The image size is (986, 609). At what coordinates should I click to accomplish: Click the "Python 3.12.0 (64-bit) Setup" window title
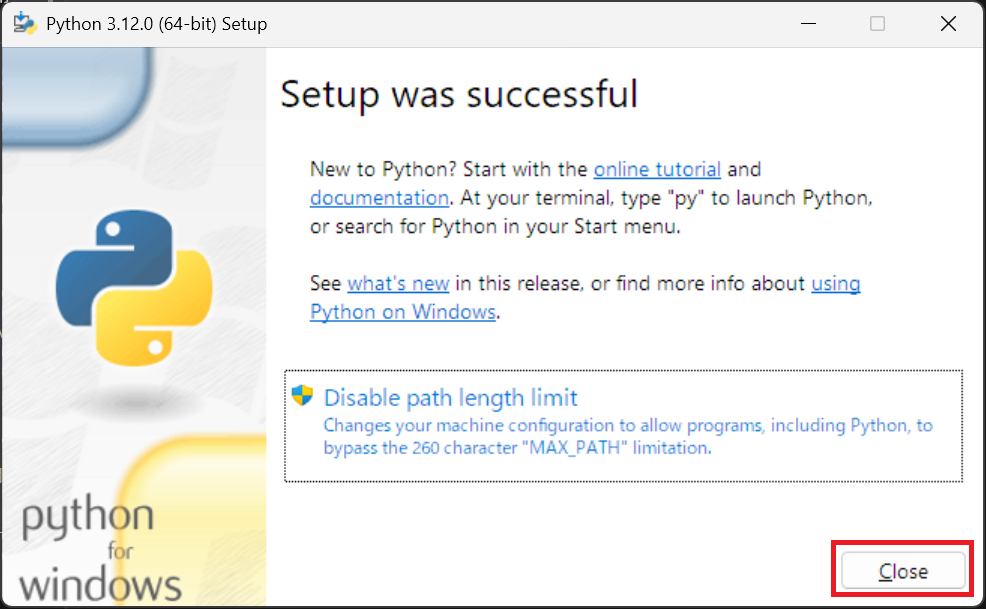(x=157, y=24)
